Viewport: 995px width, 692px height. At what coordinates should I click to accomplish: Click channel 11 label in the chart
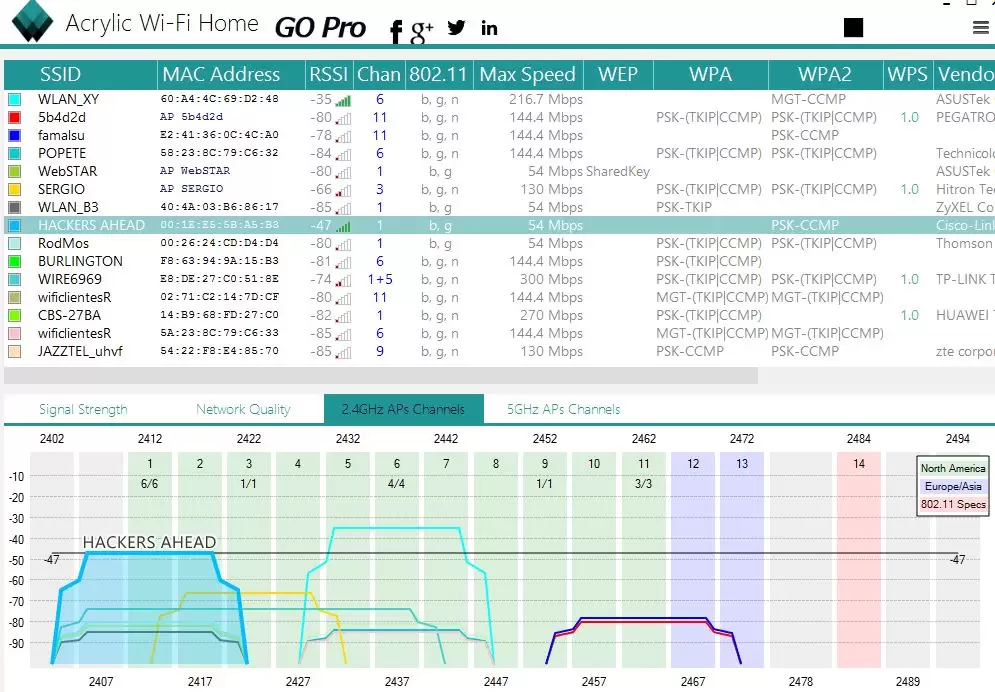643,464
